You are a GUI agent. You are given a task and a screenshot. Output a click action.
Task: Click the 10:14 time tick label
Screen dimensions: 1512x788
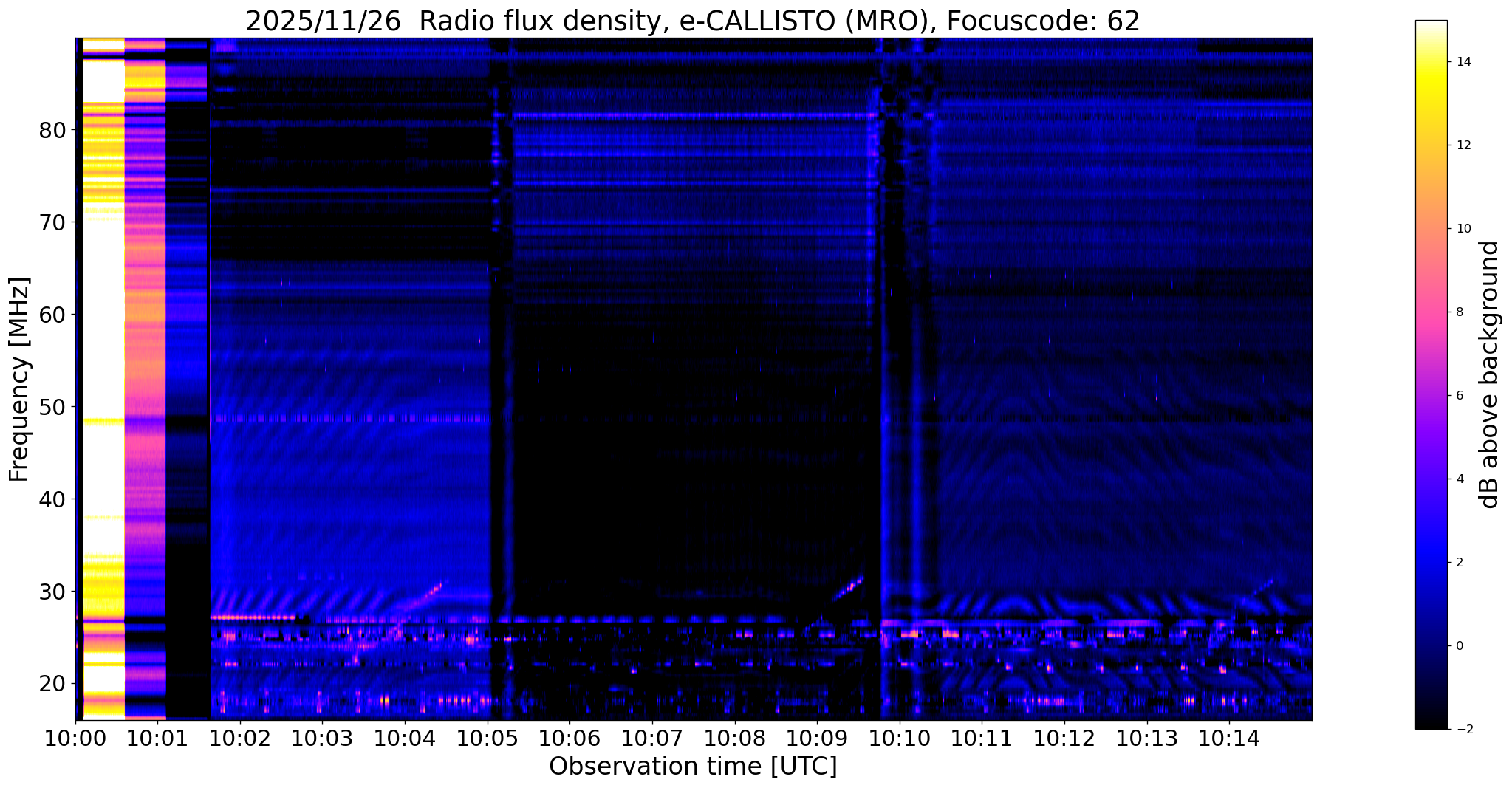click(x=1229, y=738)
